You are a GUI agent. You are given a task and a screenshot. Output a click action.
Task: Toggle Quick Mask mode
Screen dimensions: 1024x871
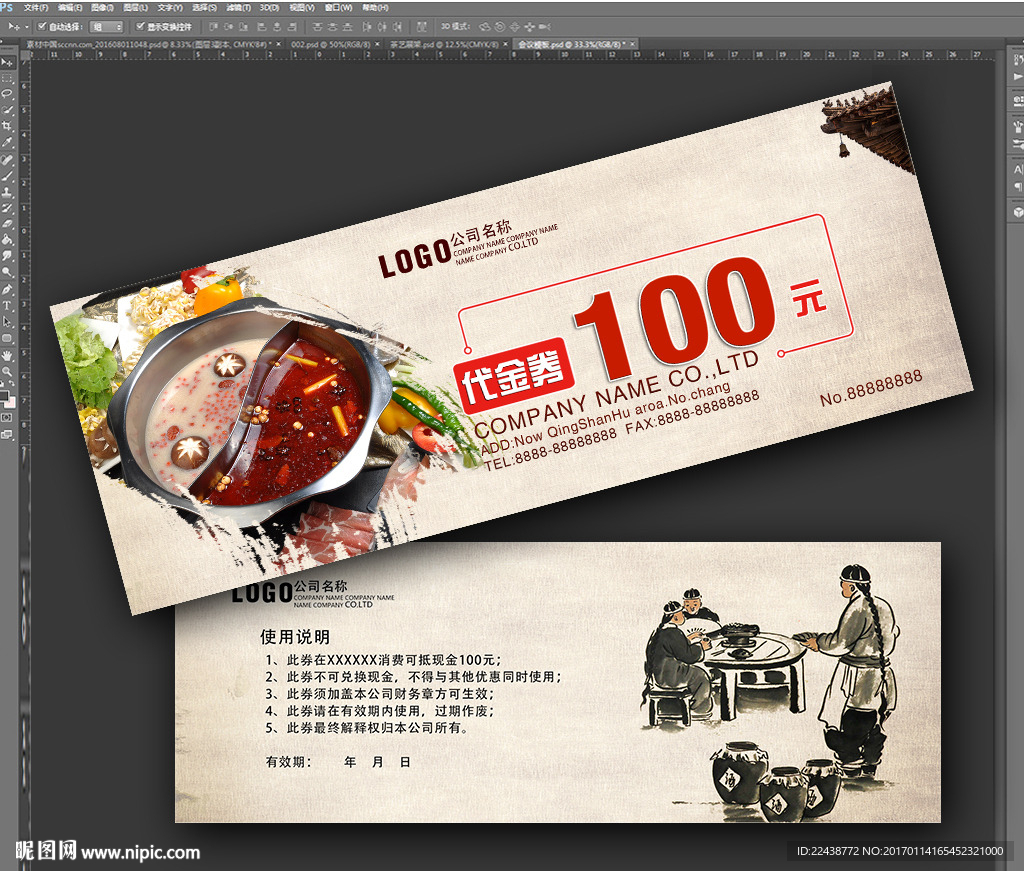click(x=7, y=417)
